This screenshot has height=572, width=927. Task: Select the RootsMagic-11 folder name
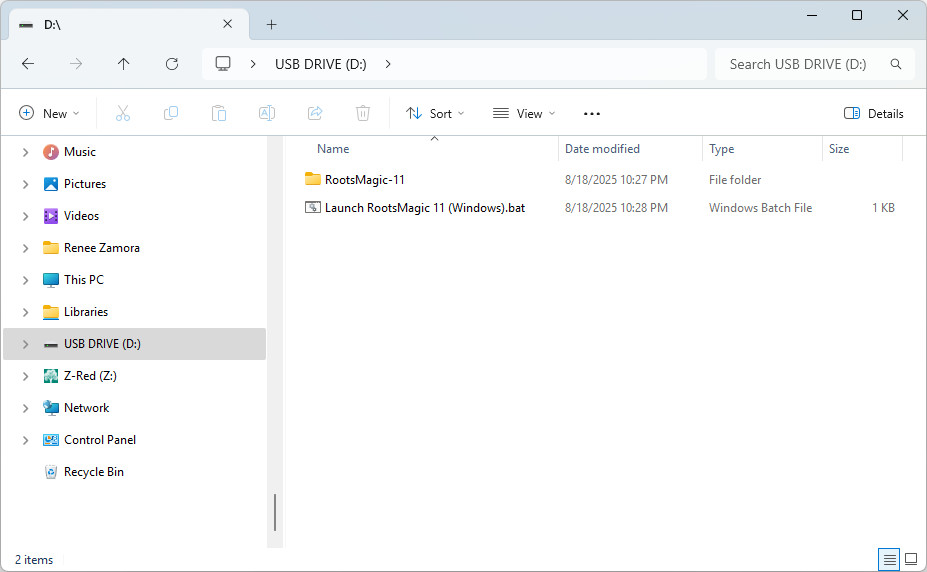click(x=364, y=180)
